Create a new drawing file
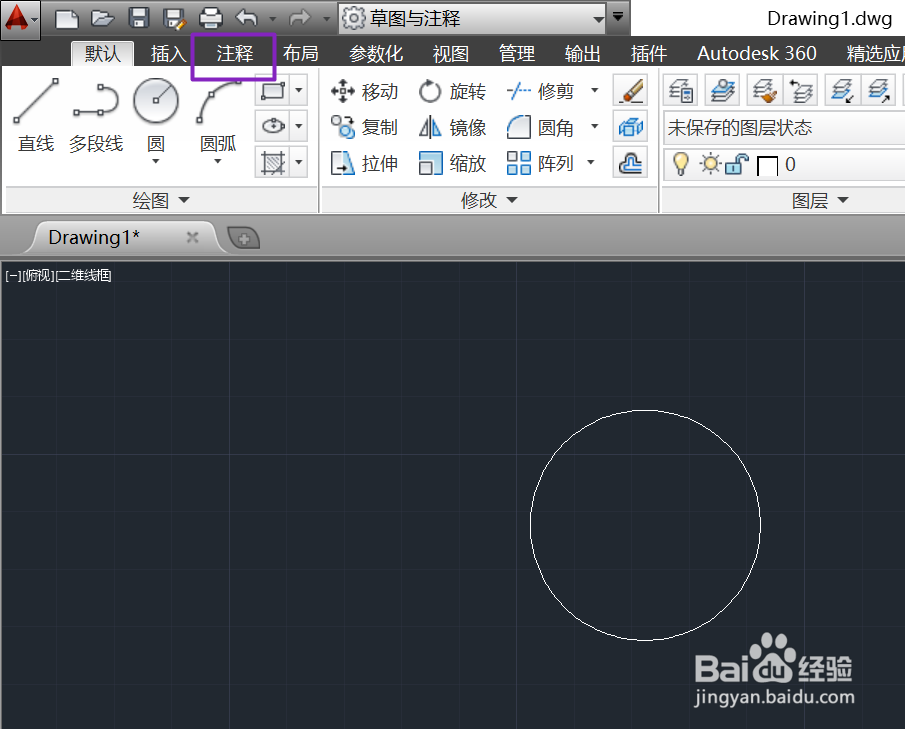The width and height of the screenshot is (905, 729). click(66, 18)
